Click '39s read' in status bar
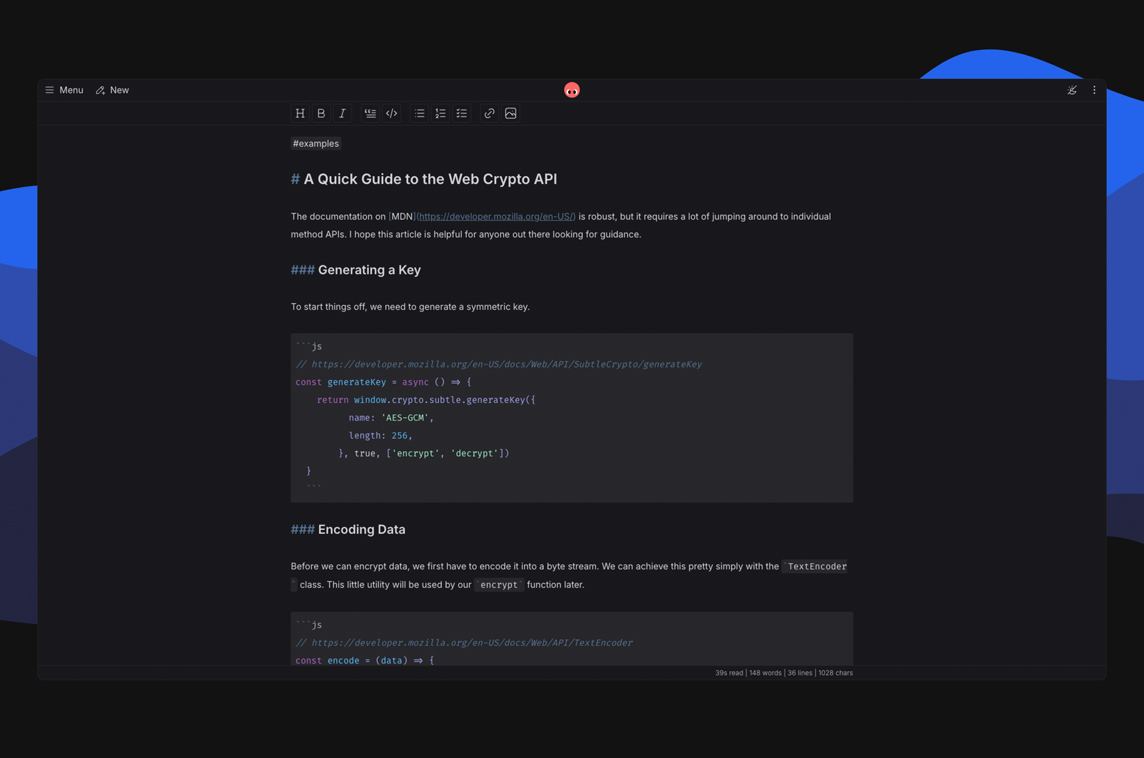 (x=729, y=673)
